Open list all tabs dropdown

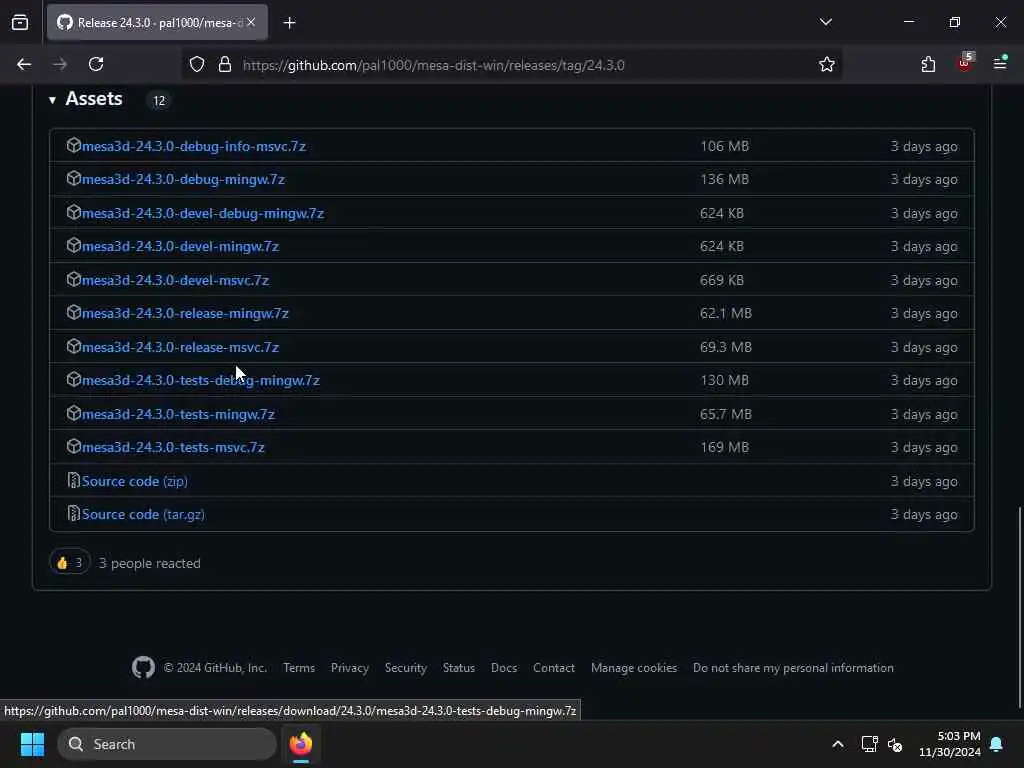(826, 22)
